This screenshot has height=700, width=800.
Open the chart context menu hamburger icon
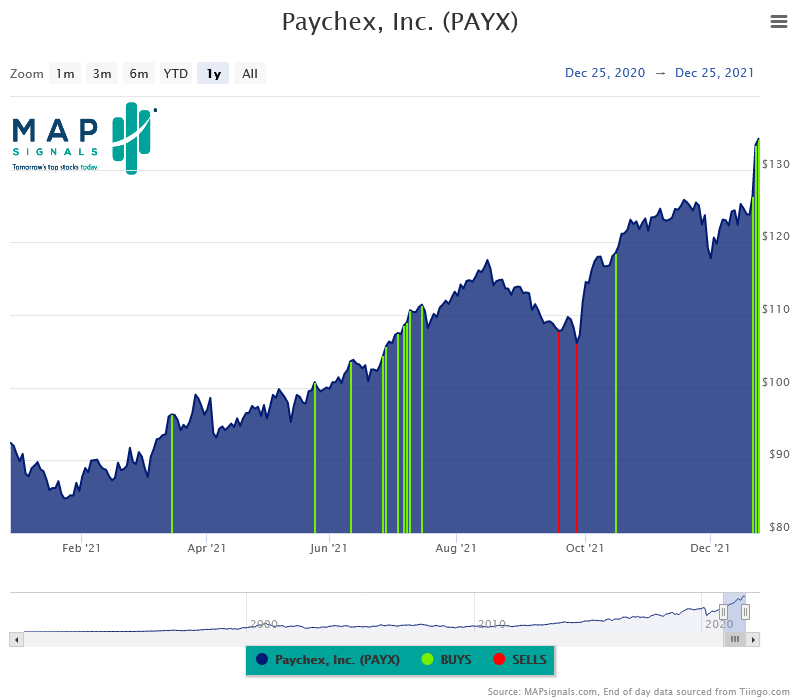tap(779, 21)
